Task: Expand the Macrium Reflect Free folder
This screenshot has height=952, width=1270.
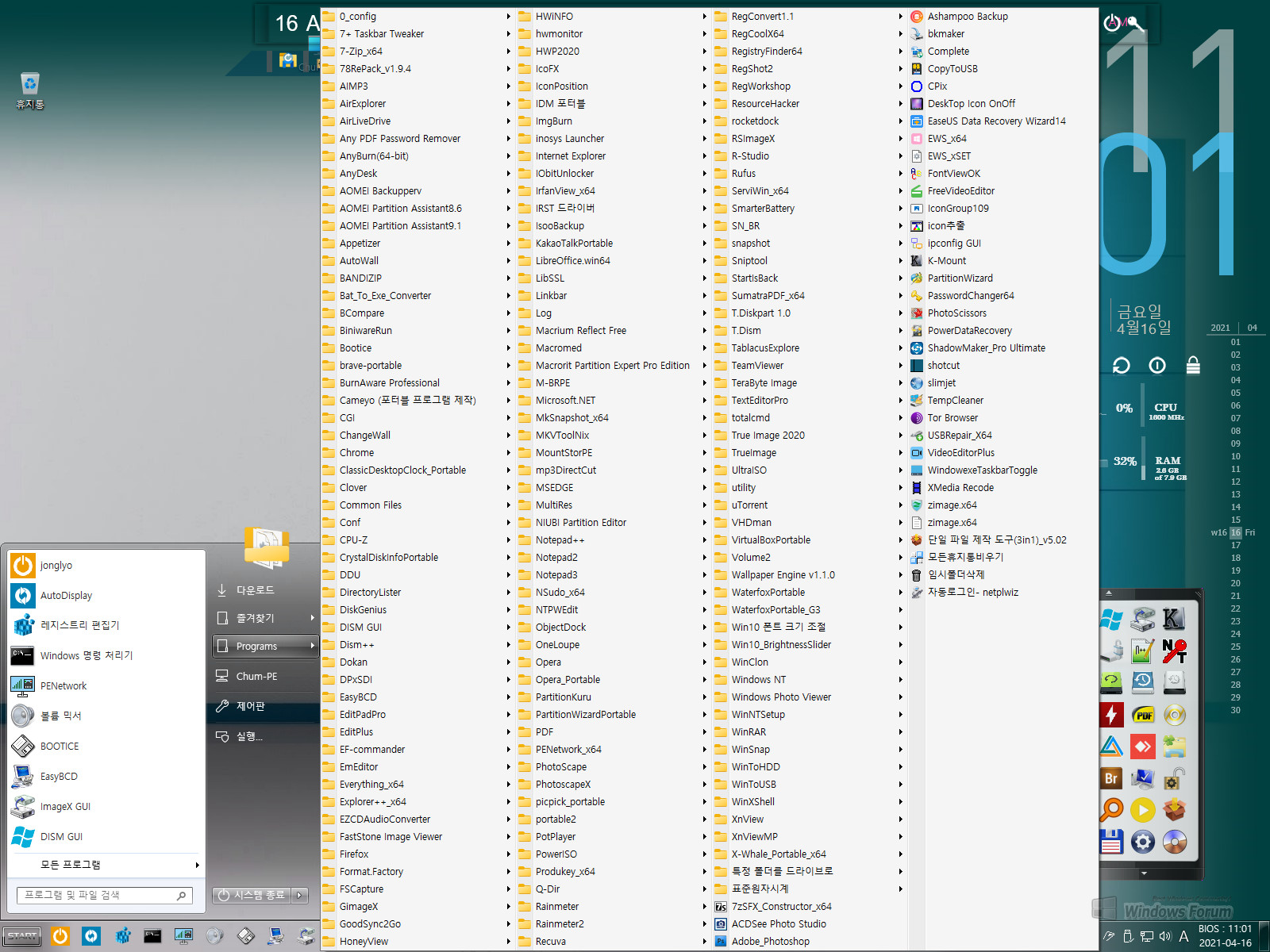Action: tap(614, 331)
